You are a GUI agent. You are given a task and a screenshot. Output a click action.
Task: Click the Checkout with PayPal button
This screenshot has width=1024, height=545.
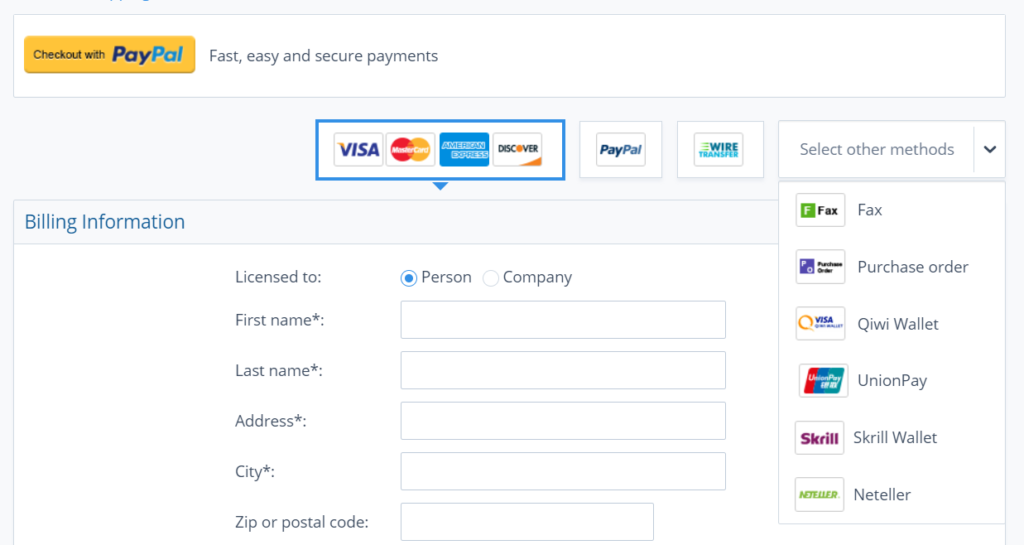[x=110, y=54]
